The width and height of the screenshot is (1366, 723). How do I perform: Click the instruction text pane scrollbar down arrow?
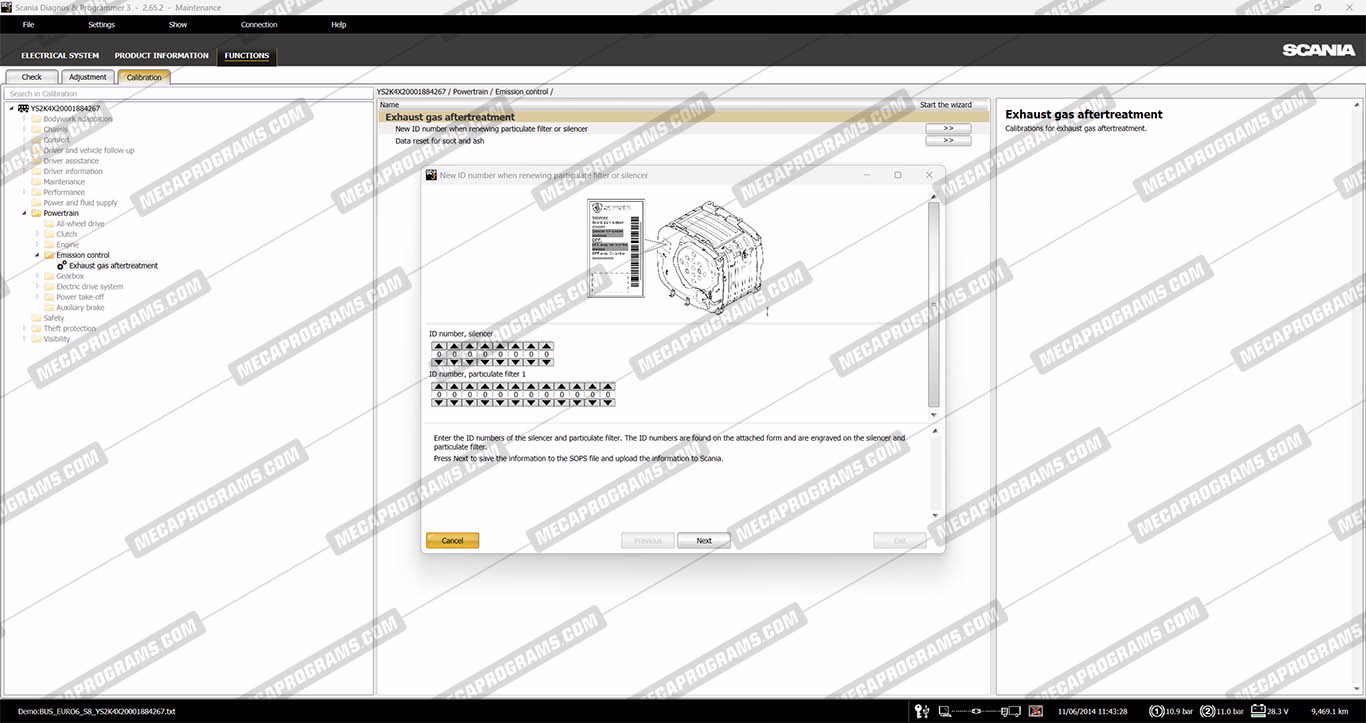coord(935,516)
